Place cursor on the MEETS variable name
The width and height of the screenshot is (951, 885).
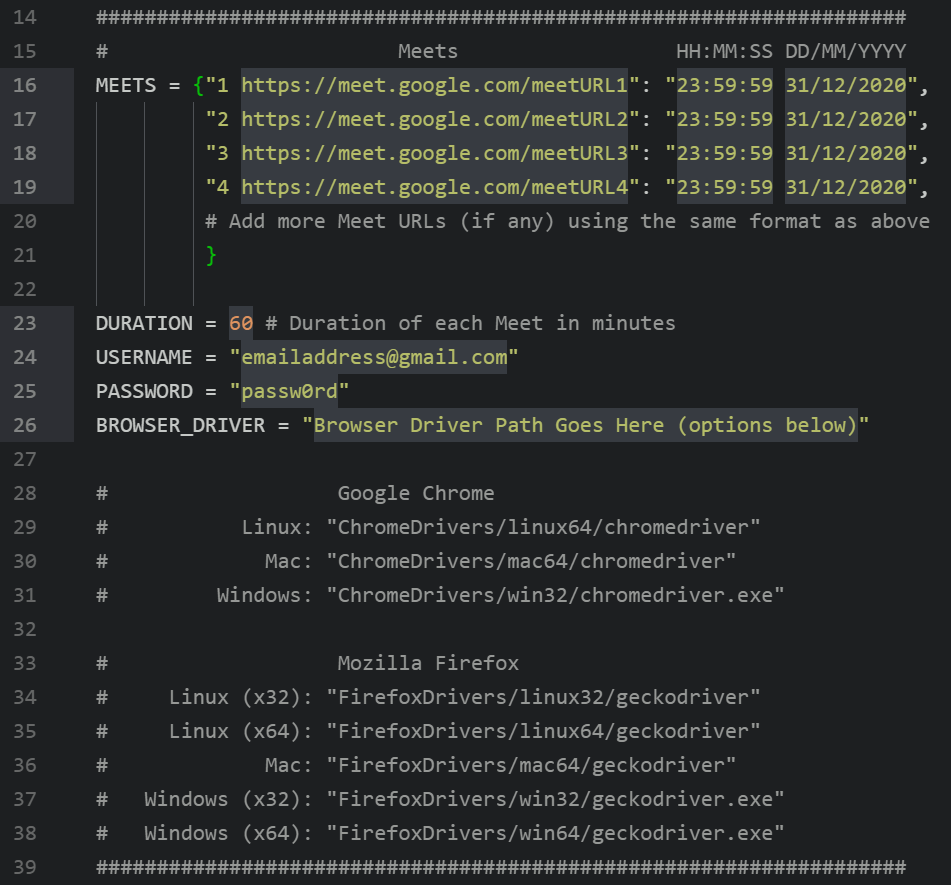(126, 86)
